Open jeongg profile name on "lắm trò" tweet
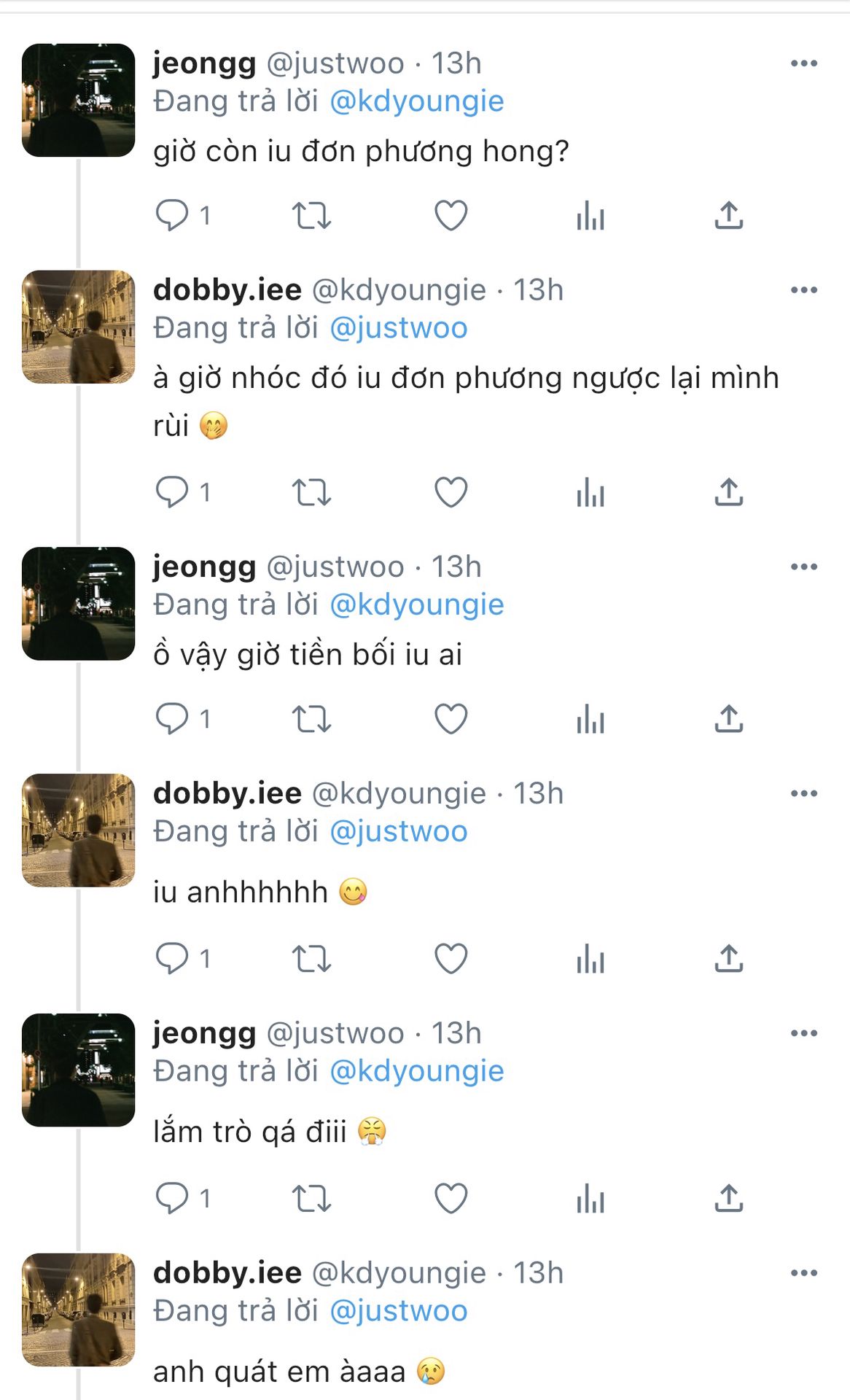This screenshot has height=1400, width=850. 204,1033
